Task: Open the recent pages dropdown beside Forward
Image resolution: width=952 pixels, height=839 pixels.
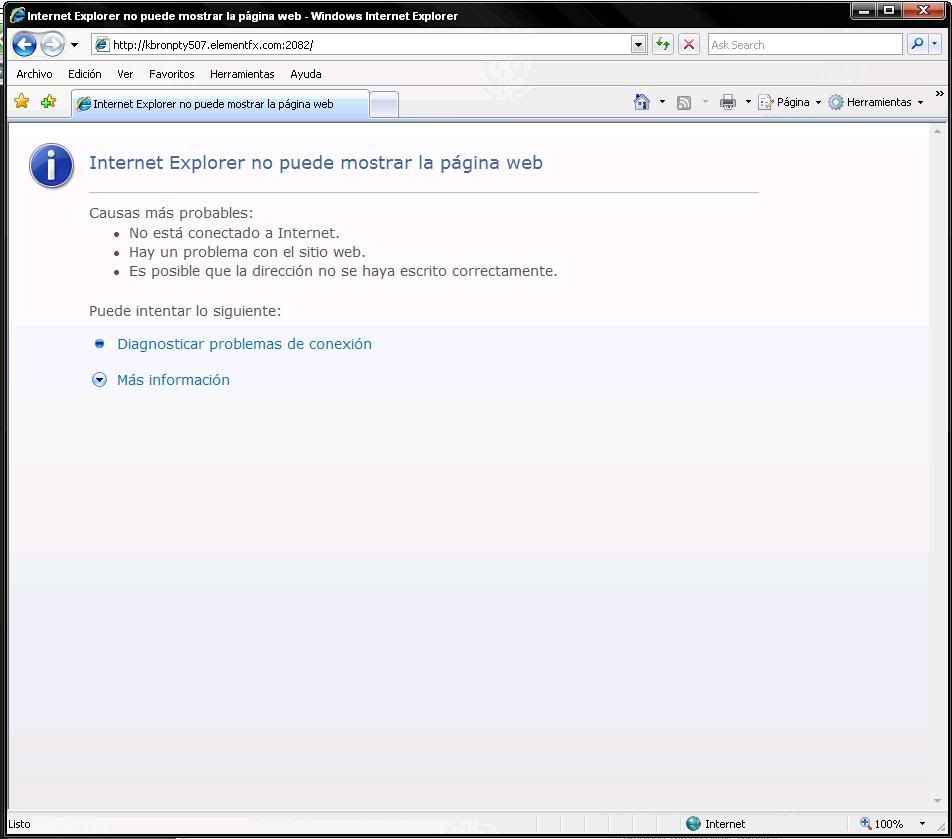Action: (x=74, y=44)
